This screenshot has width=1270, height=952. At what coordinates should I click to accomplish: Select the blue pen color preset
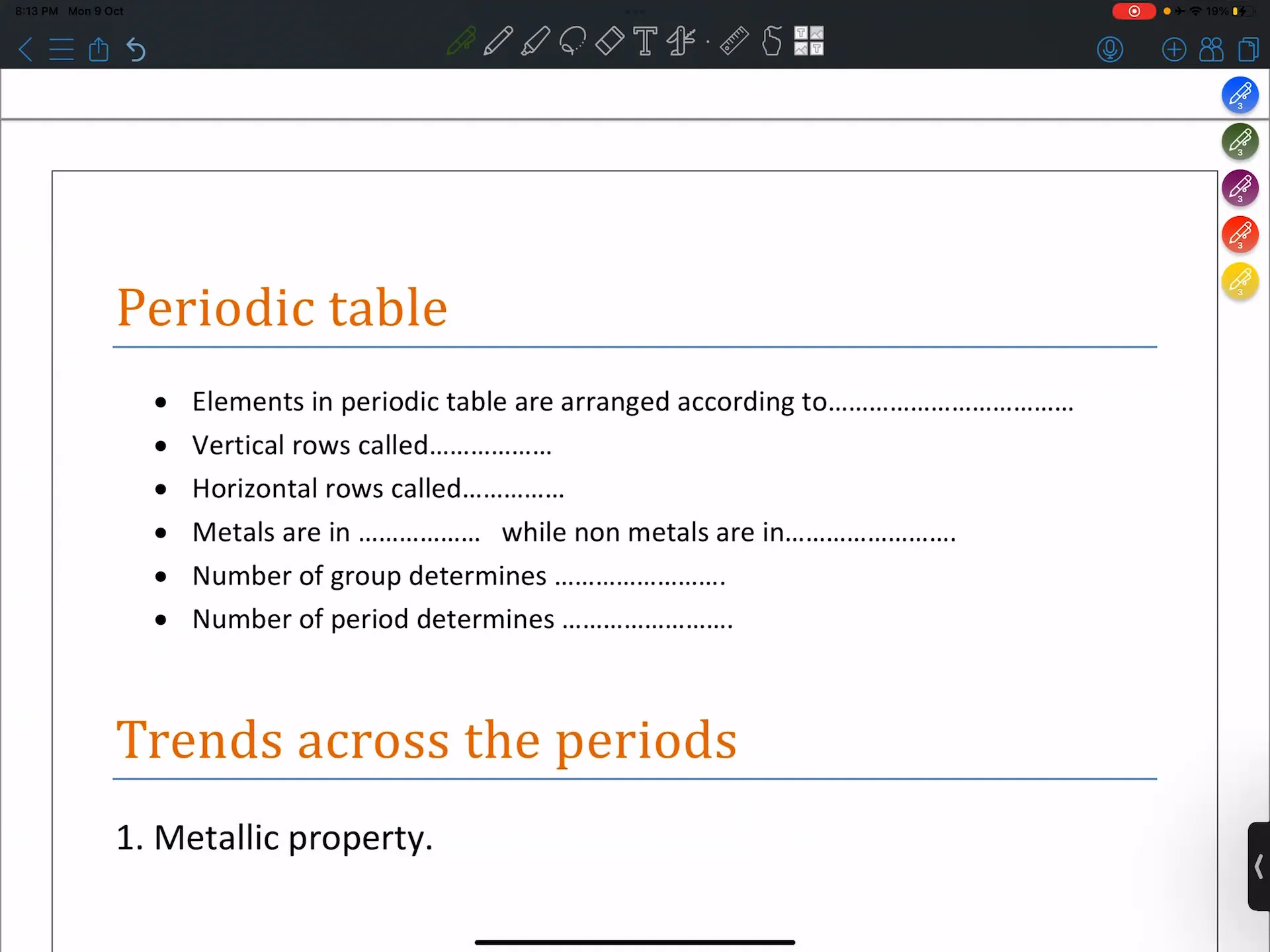pos(1240,95)
